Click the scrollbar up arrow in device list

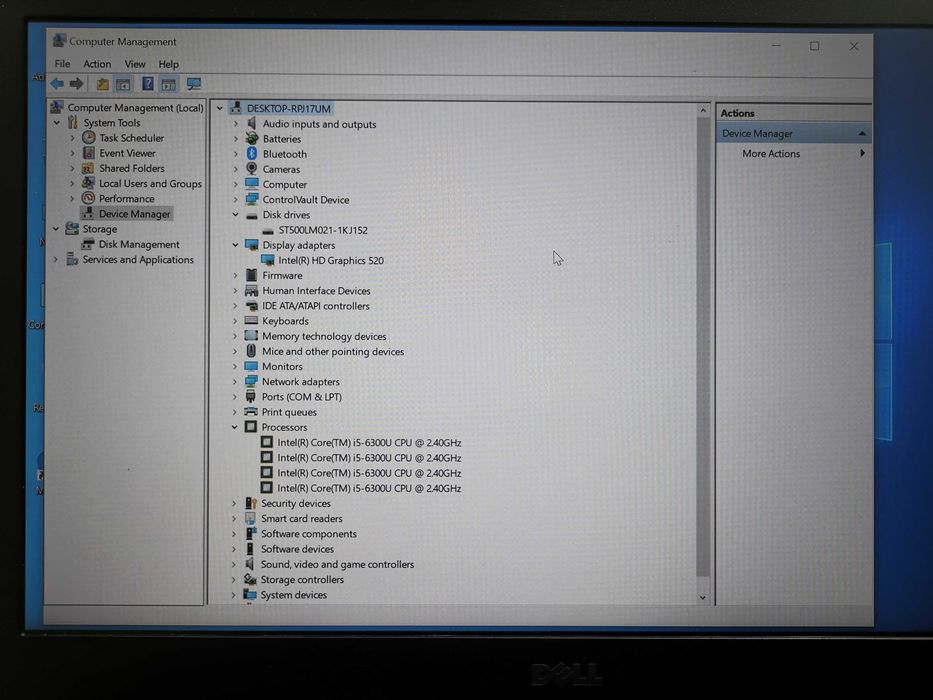[x=703, y=111]
